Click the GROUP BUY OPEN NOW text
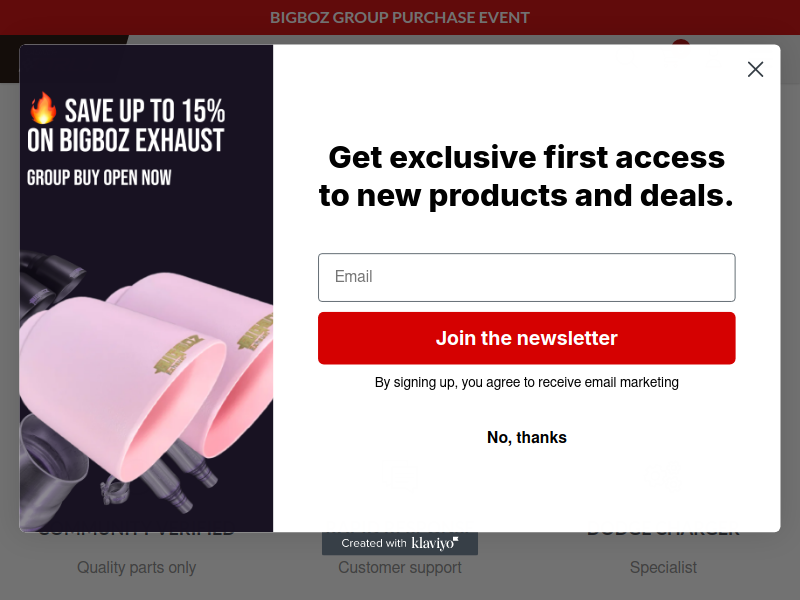 tap(99, 178)
